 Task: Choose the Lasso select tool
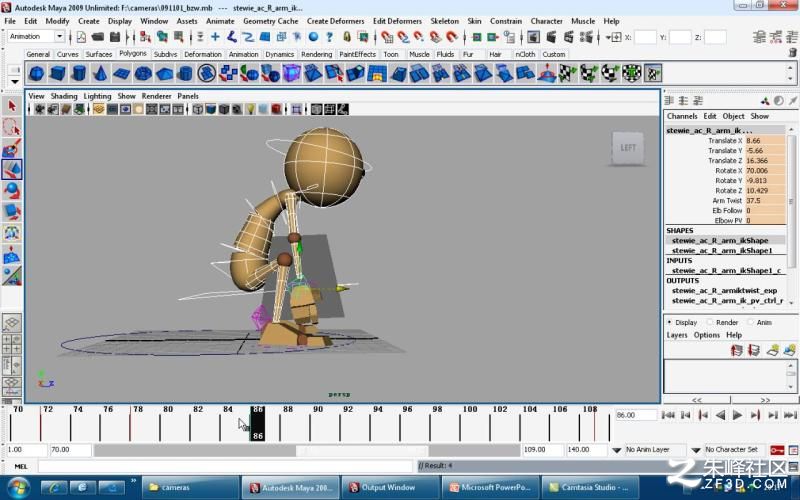[12, 127]
